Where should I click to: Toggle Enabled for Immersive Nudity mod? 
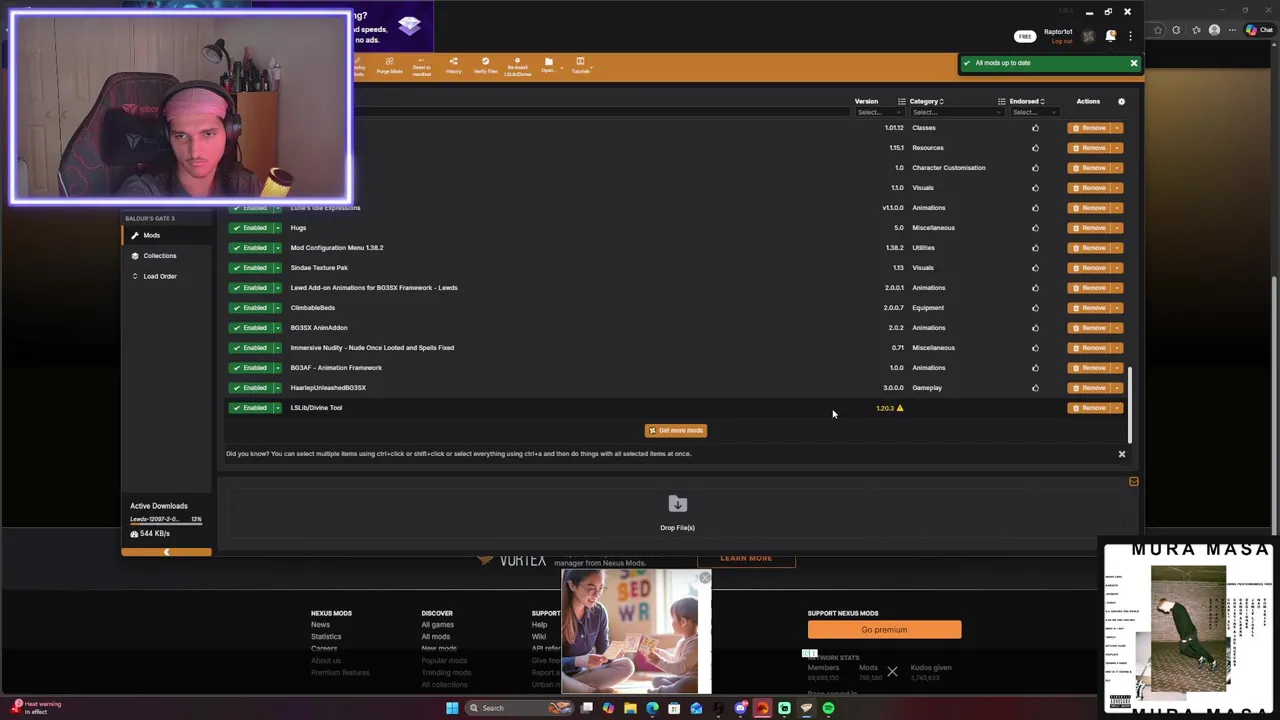pos(250,348)
